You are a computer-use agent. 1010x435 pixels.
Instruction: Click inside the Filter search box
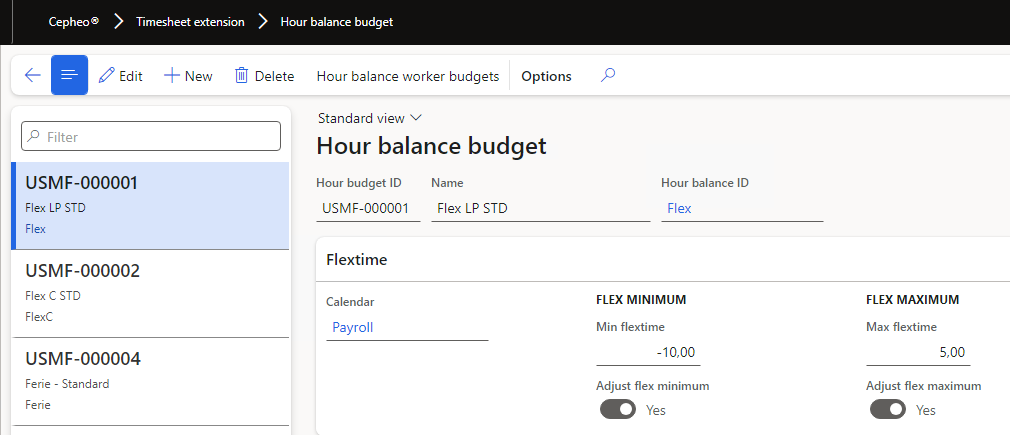(x=151, y=137)
